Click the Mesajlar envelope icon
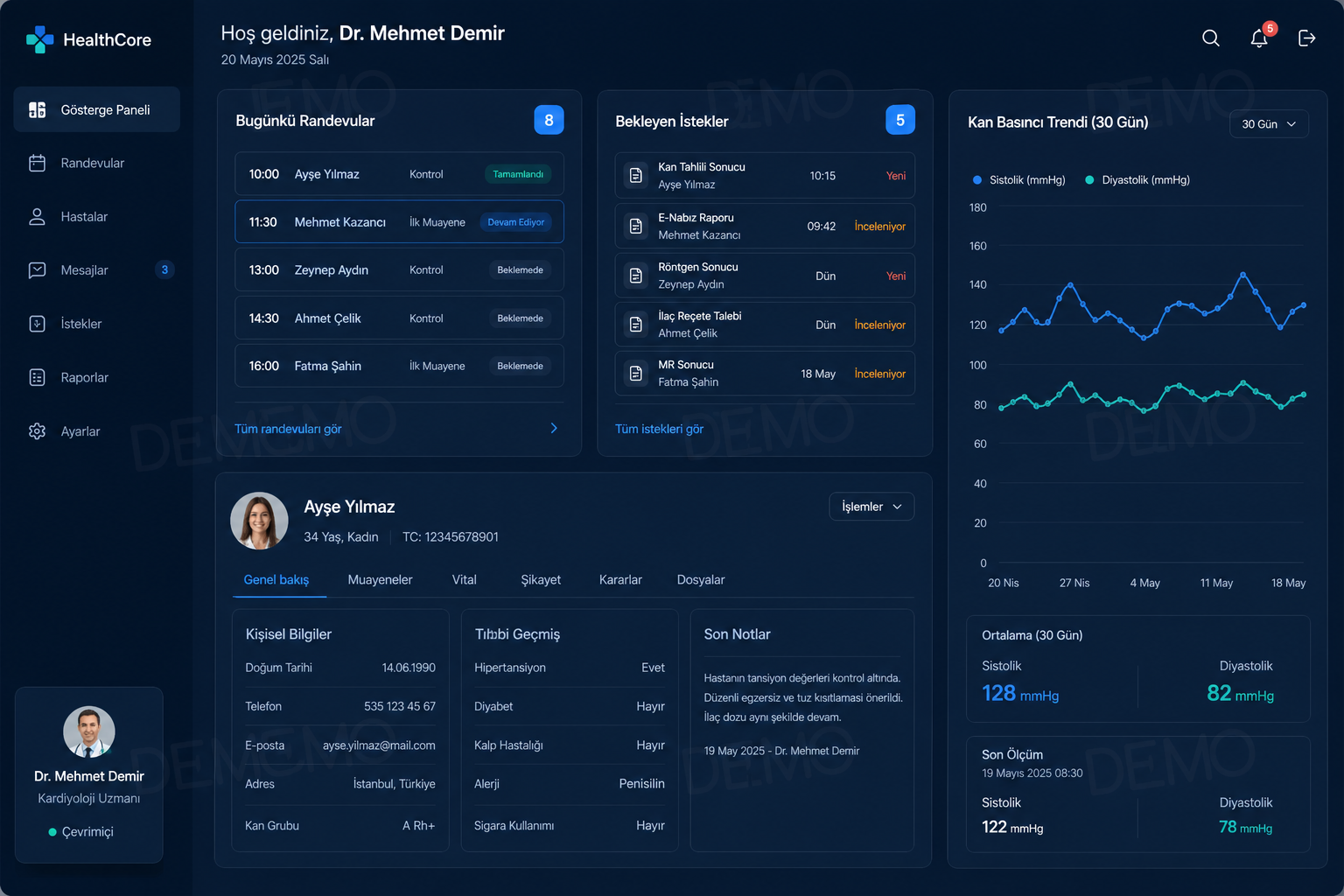The width and height of the screenshot is (1344, 896). pos(37,270)
